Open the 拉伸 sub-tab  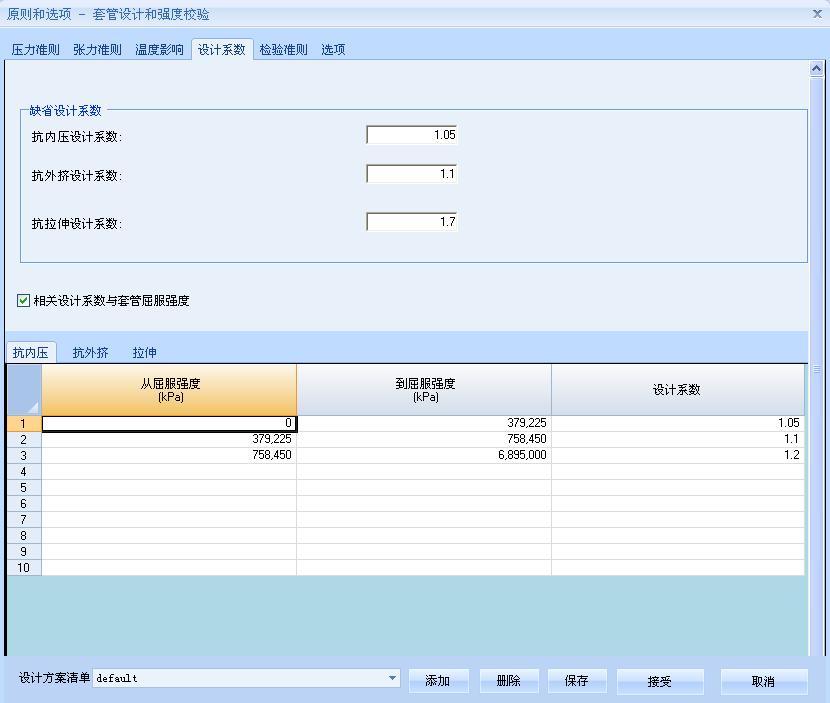point(145,353)
